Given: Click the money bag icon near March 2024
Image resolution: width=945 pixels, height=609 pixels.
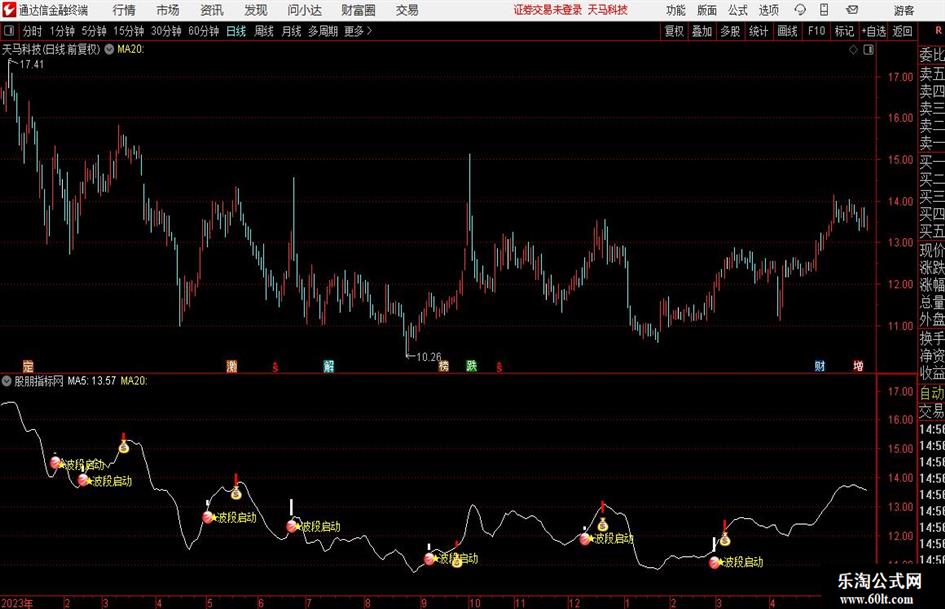Looking at the screenshot, I should [724, 540].
